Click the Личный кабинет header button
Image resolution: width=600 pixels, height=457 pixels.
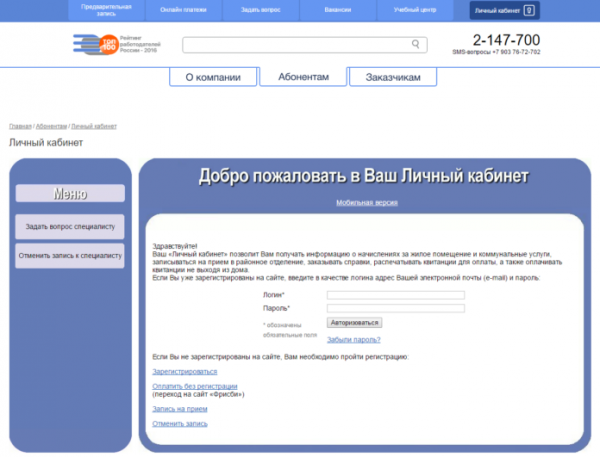pyautogui.click(x=504, y=10)
